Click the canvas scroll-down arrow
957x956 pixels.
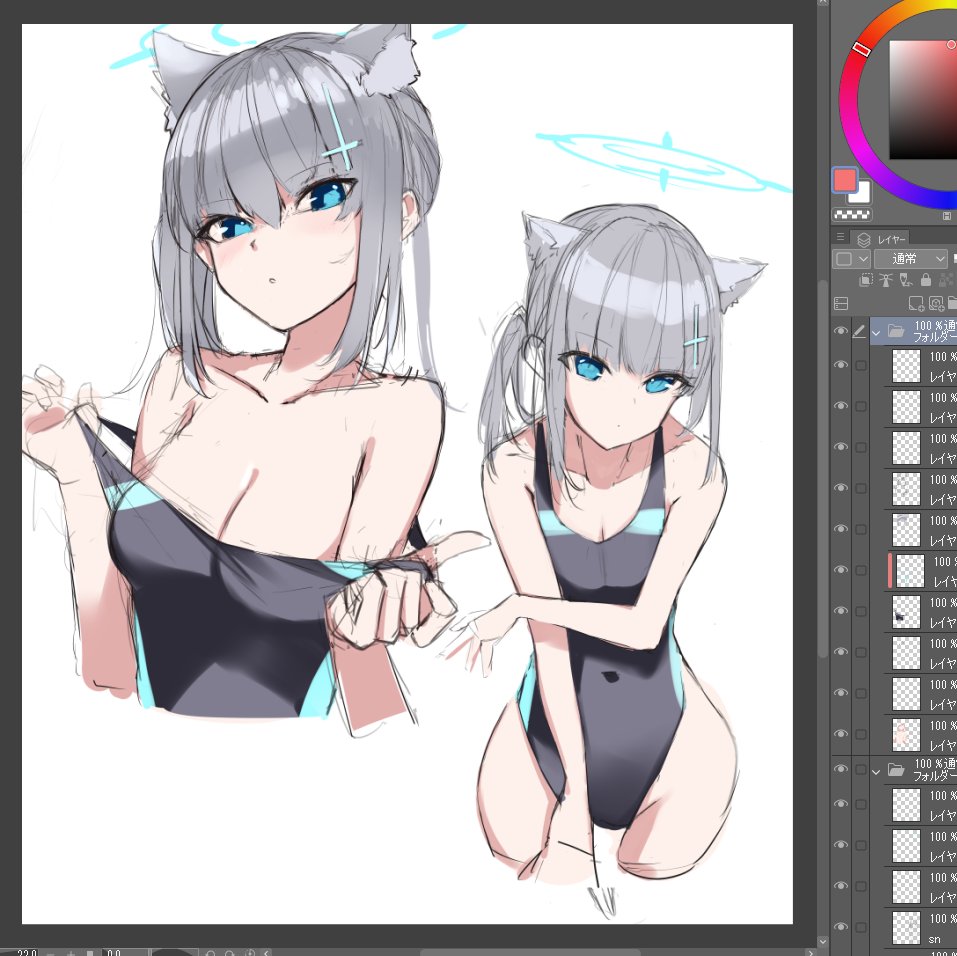[823, 941]
